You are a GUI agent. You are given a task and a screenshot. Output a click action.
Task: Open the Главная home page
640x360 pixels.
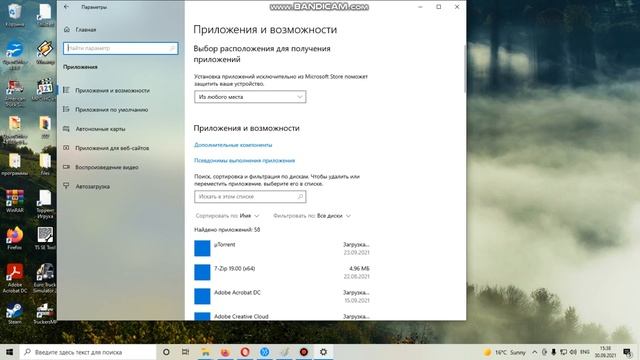(x=80, y=29)
